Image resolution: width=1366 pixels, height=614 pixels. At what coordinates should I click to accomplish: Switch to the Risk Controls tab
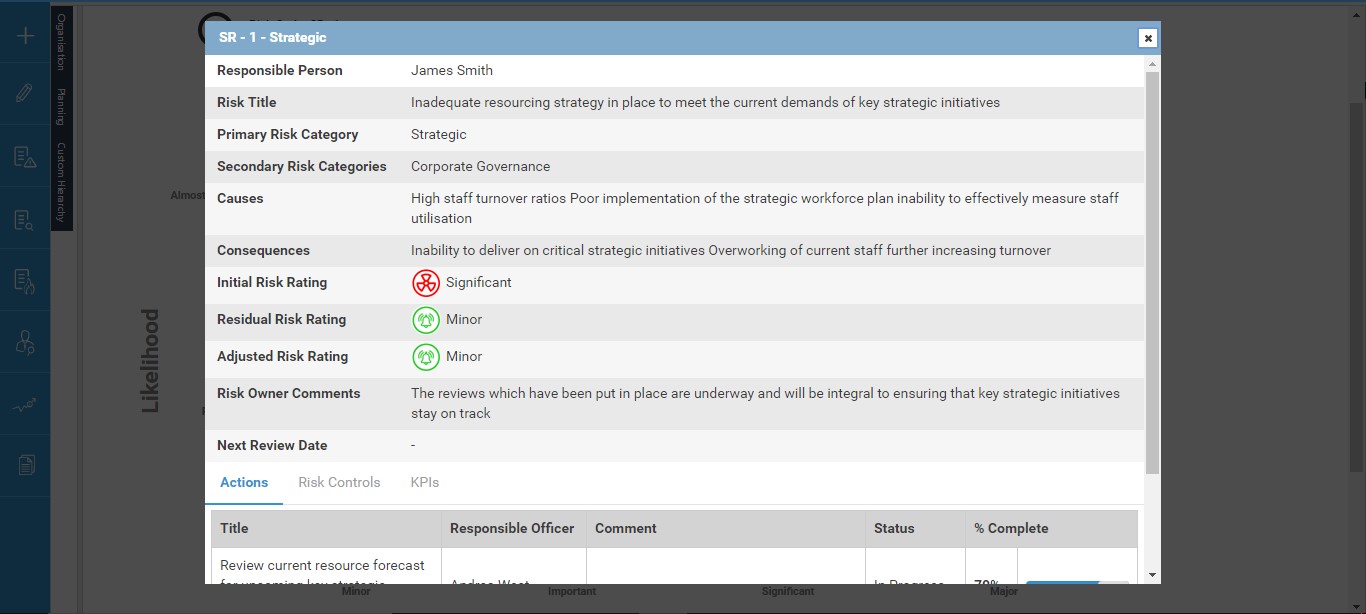point(339,482)
